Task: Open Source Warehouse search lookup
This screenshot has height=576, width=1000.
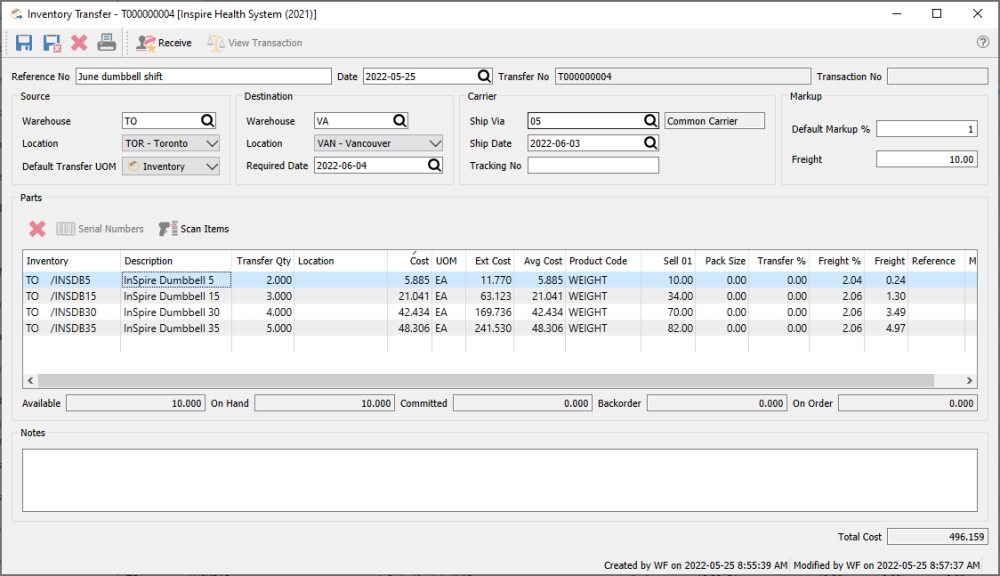Action: point(208,121)
